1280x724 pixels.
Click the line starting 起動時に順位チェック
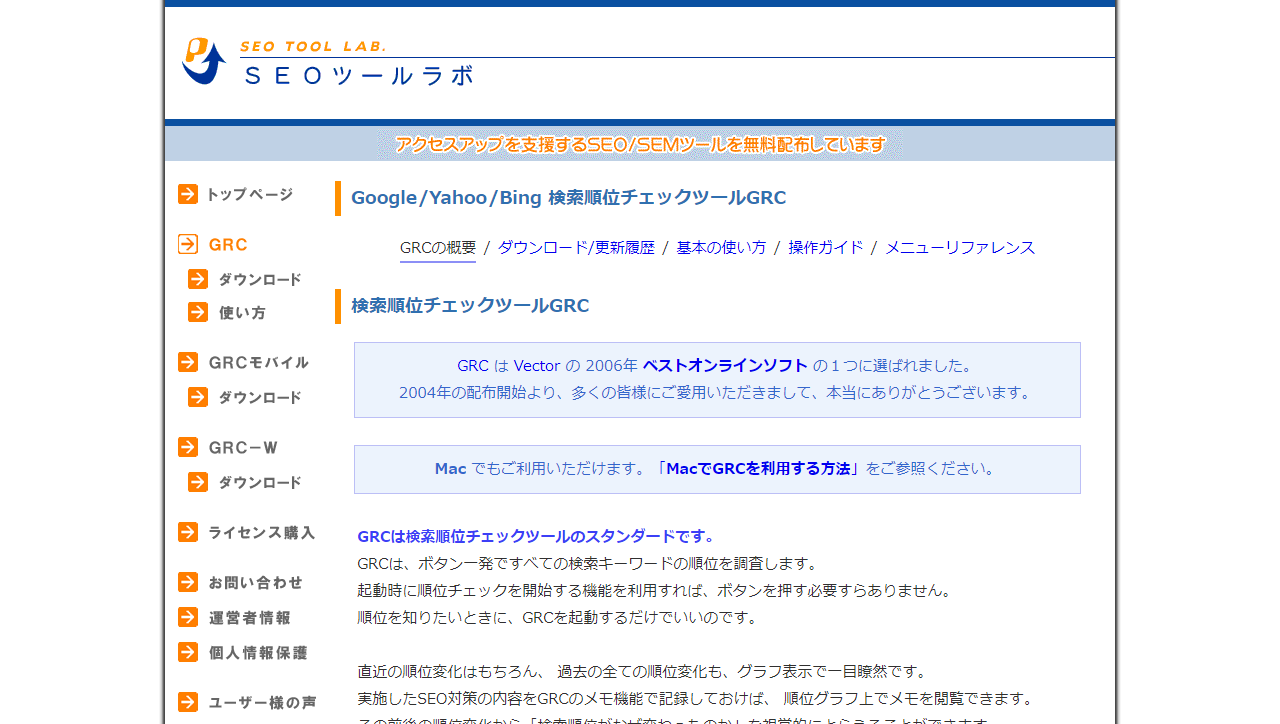654,591
